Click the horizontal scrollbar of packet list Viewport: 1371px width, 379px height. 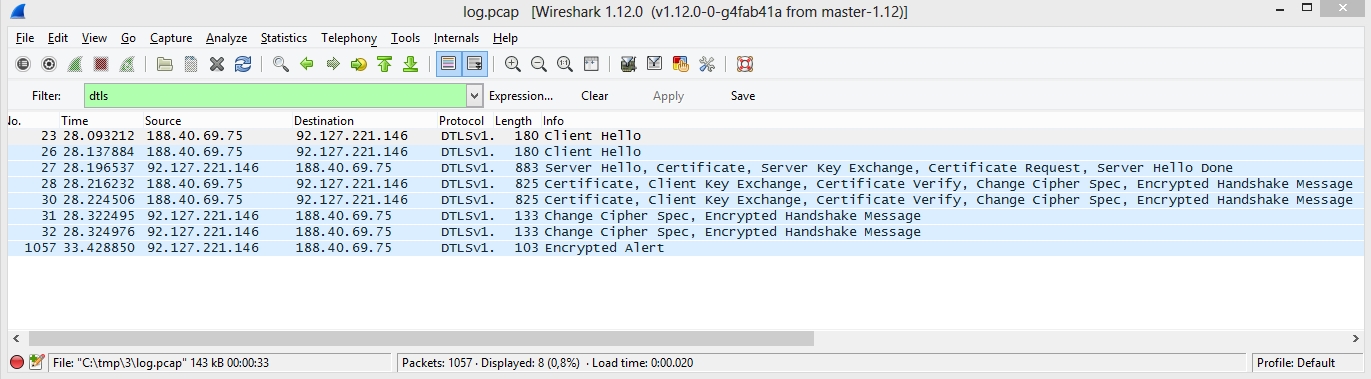(x=421, y=338)
